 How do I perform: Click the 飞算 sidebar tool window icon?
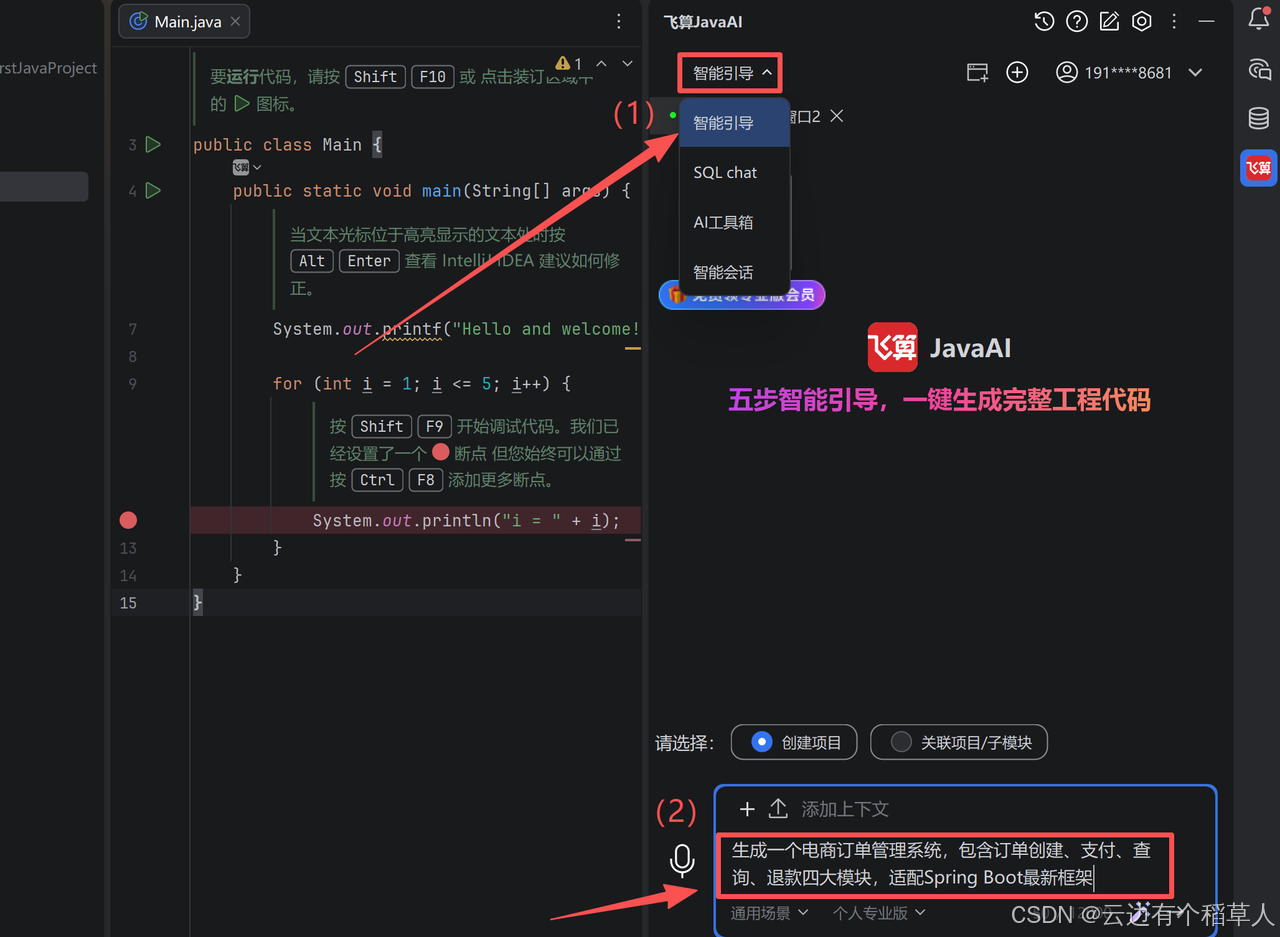pos(1259,168)
